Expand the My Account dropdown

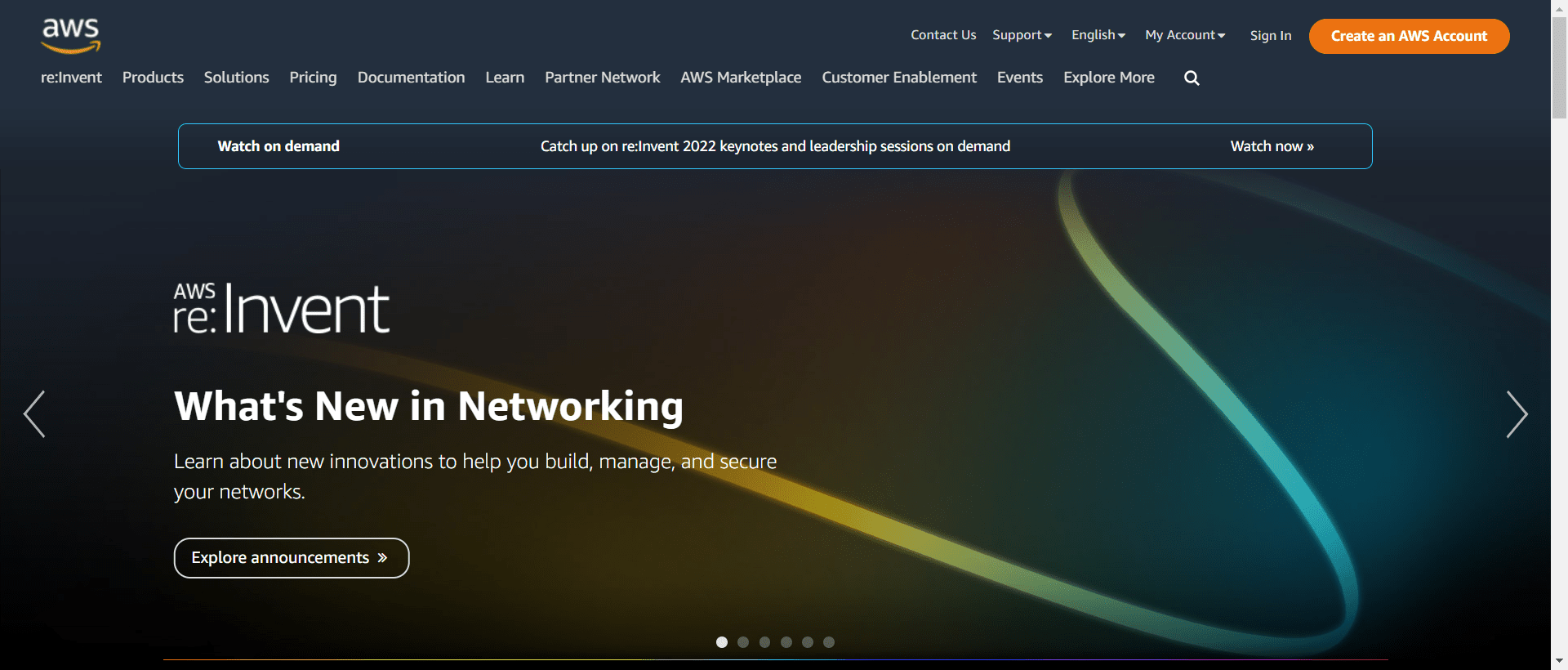pyautogui.click(x=1185, y=35)
